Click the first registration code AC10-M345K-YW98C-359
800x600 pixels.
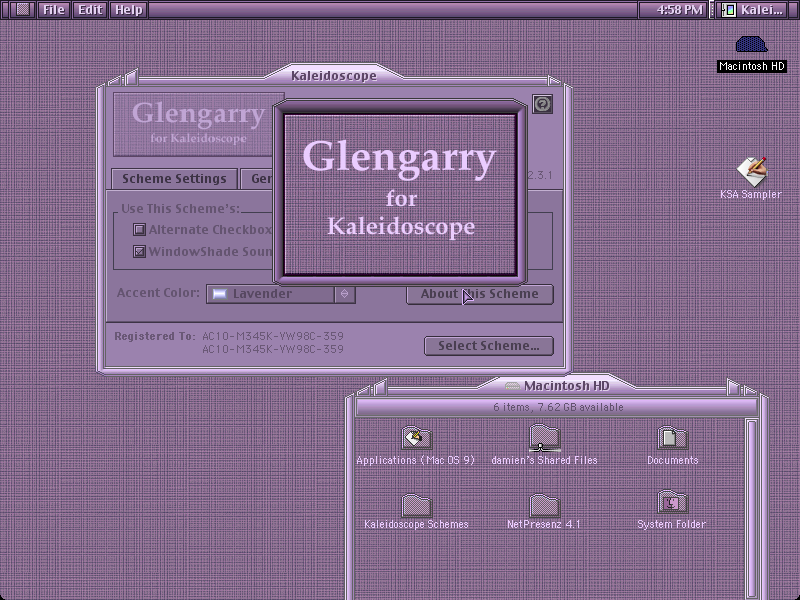pos(273,336)
